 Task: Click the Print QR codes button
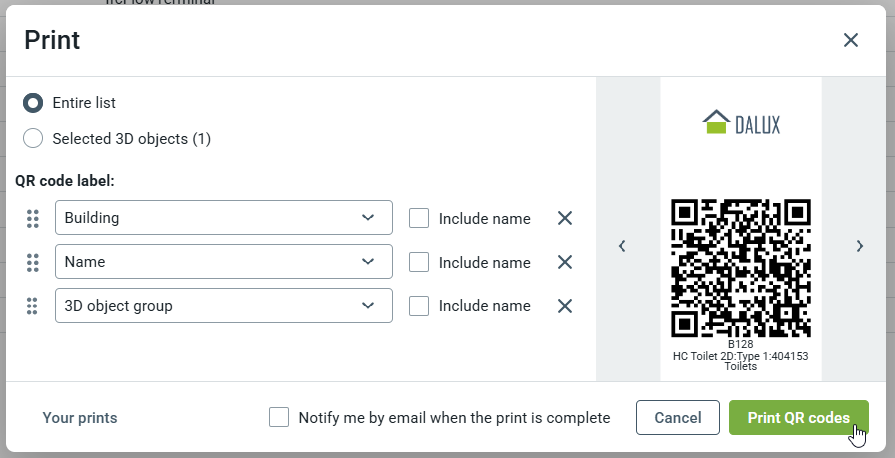click(x=798, y=418)
